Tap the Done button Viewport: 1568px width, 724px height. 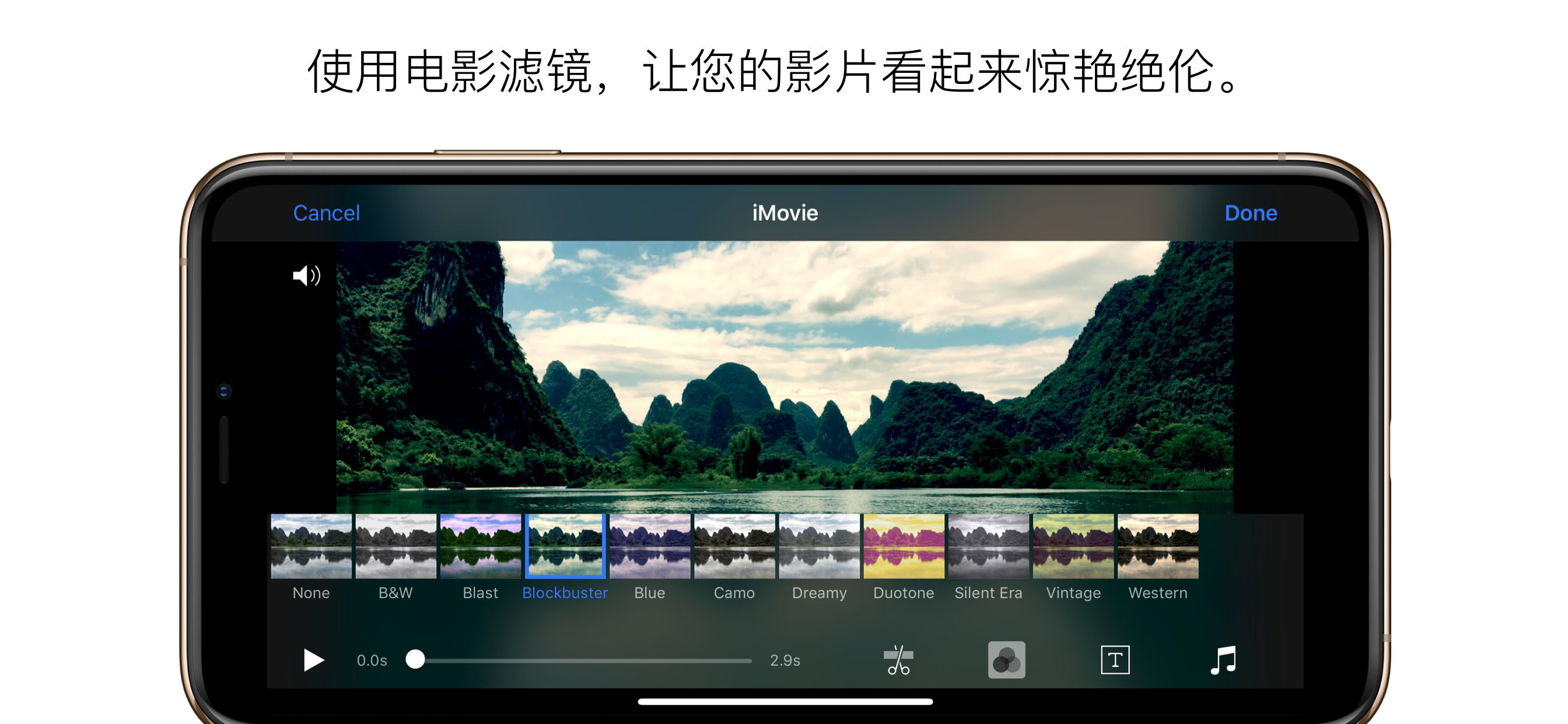(x=1254, y=212)
